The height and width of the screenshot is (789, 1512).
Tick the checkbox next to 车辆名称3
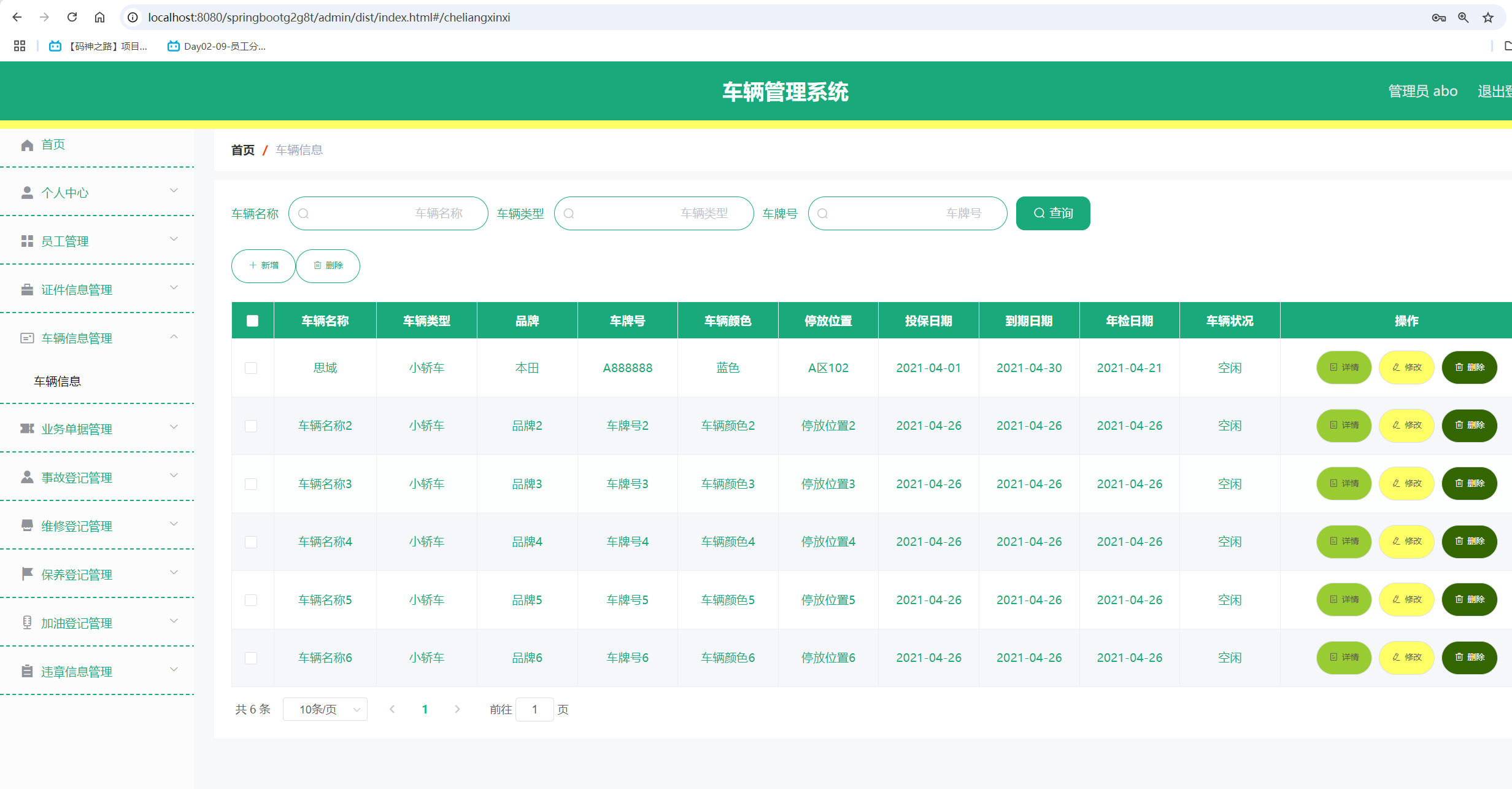[252, 484]
